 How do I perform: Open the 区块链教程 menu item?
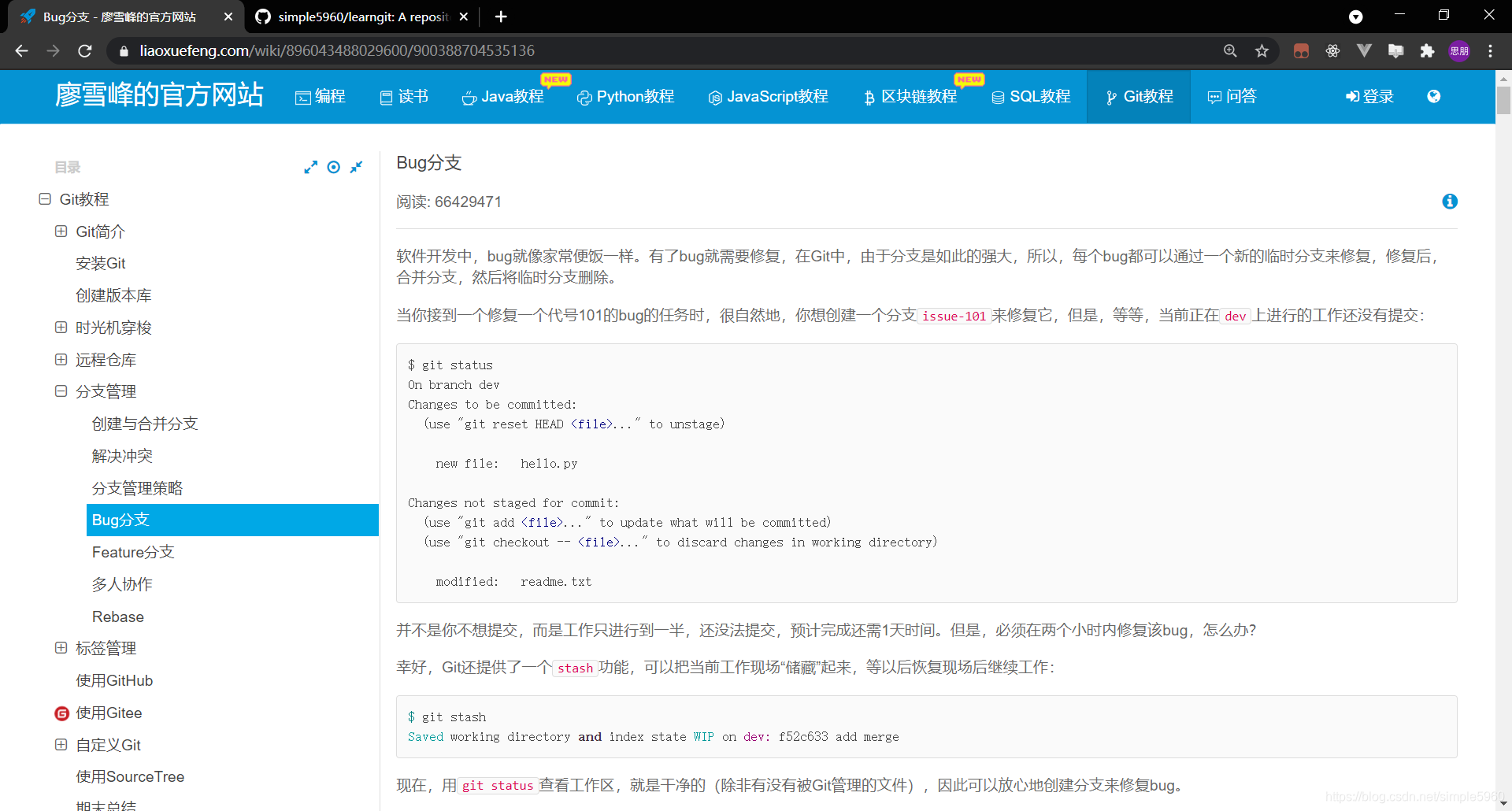pyautogui.click(x=910, y=96)
